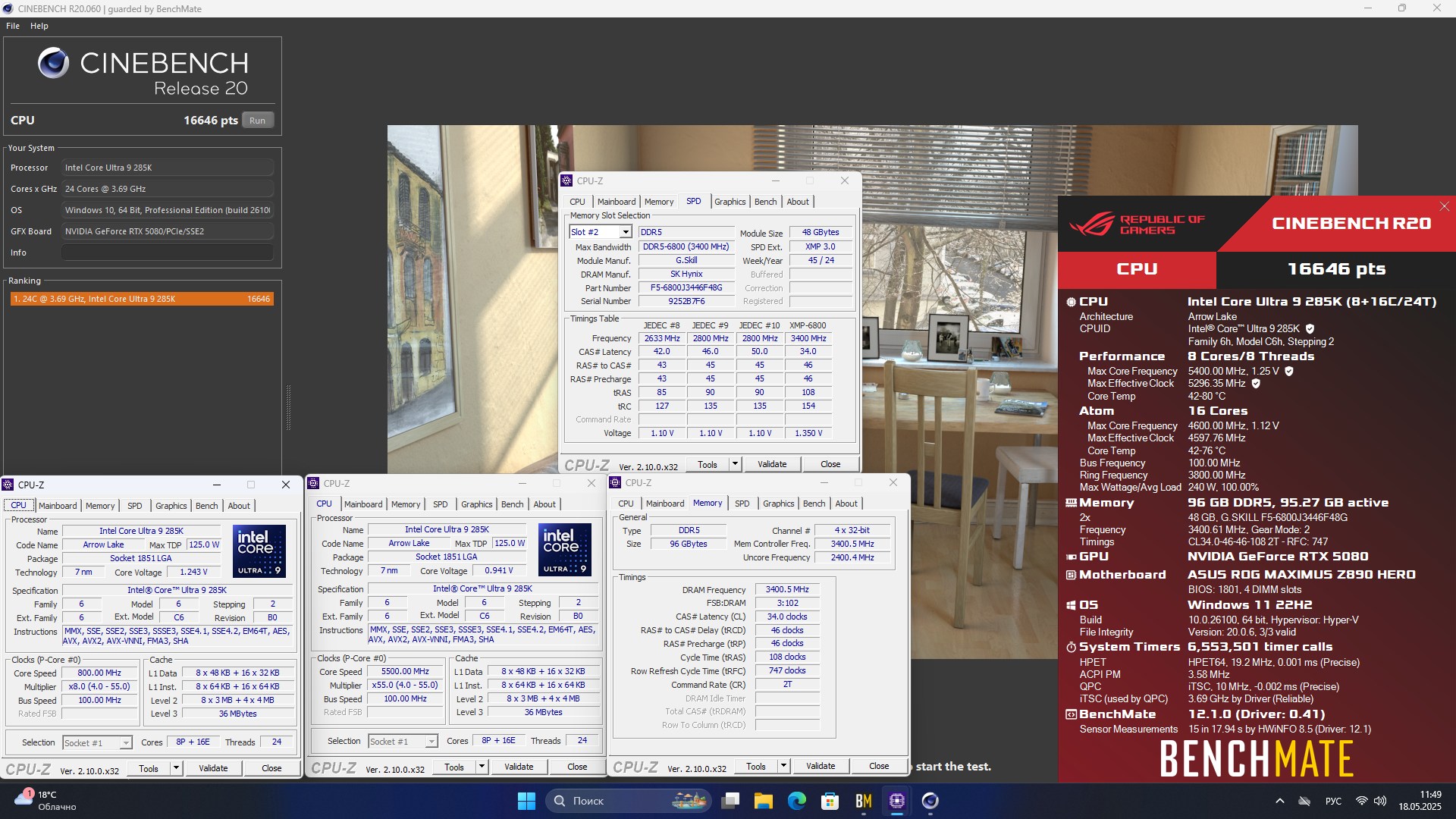Viewport: 1456px width, 819px height.
Task: Switch to Cinebench via the taskbar icon
Action: [x=930, y=801]
